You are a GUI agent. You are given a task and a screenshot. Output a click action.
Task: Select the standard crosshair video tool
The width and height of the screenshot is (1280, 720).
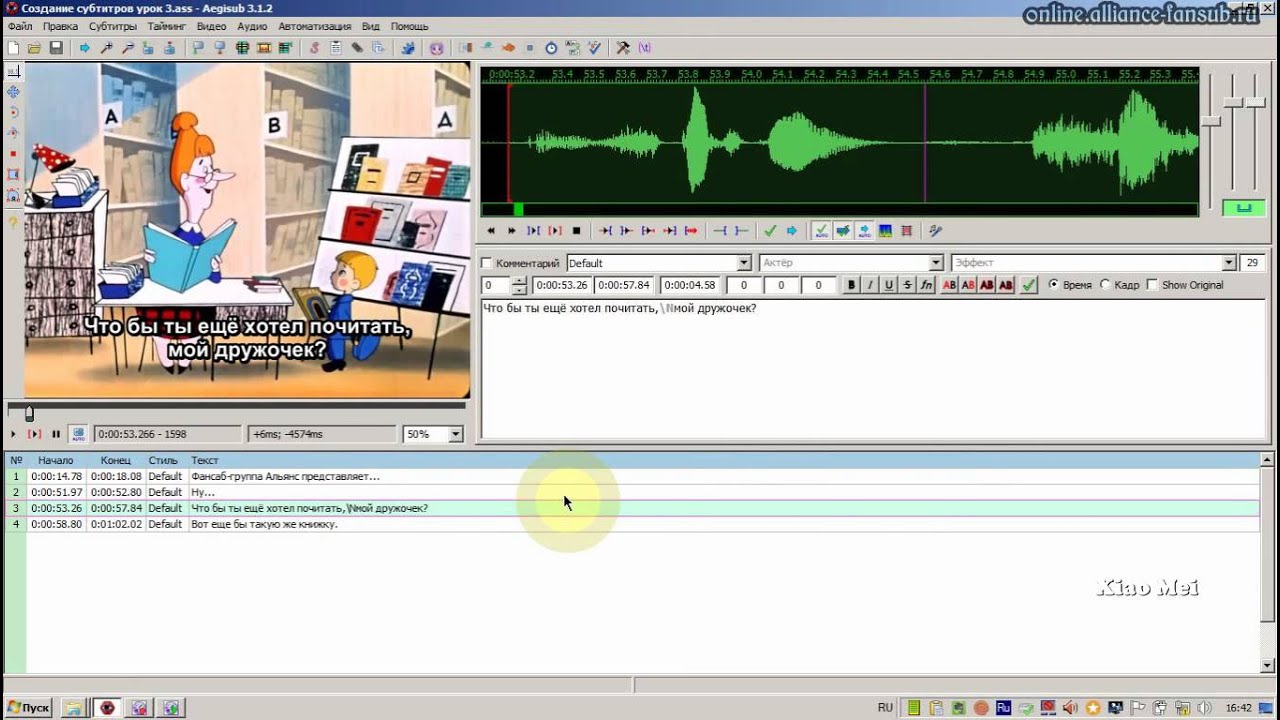coord(13,72)
